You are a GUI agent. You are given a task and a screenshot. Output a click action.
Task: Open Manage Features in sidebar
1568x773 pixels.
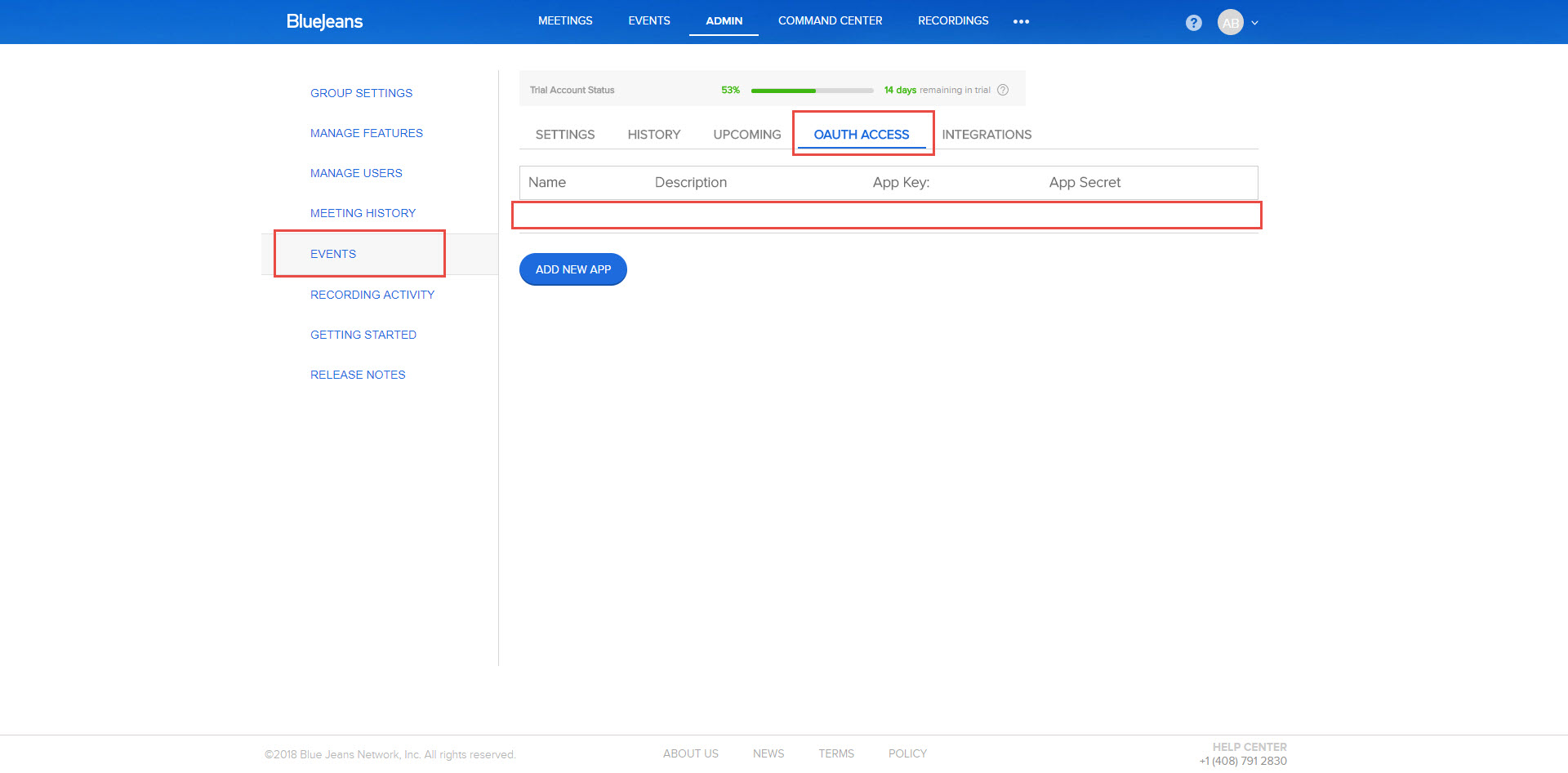pyautogui.click(x=367, y=133)
